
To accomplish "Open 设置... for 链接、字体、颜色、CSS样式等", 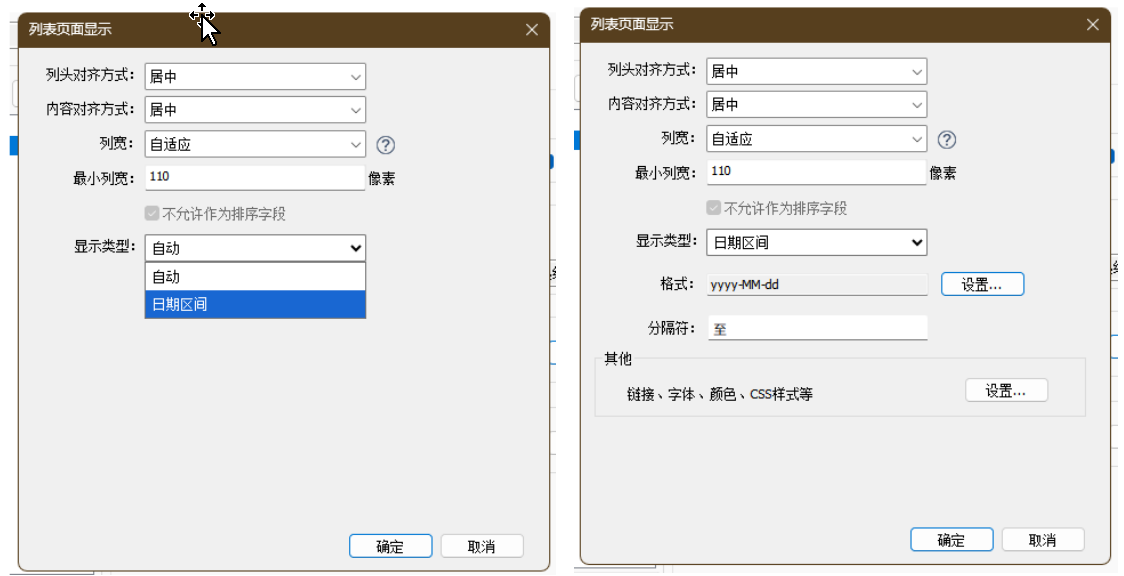I will 1006,391.
